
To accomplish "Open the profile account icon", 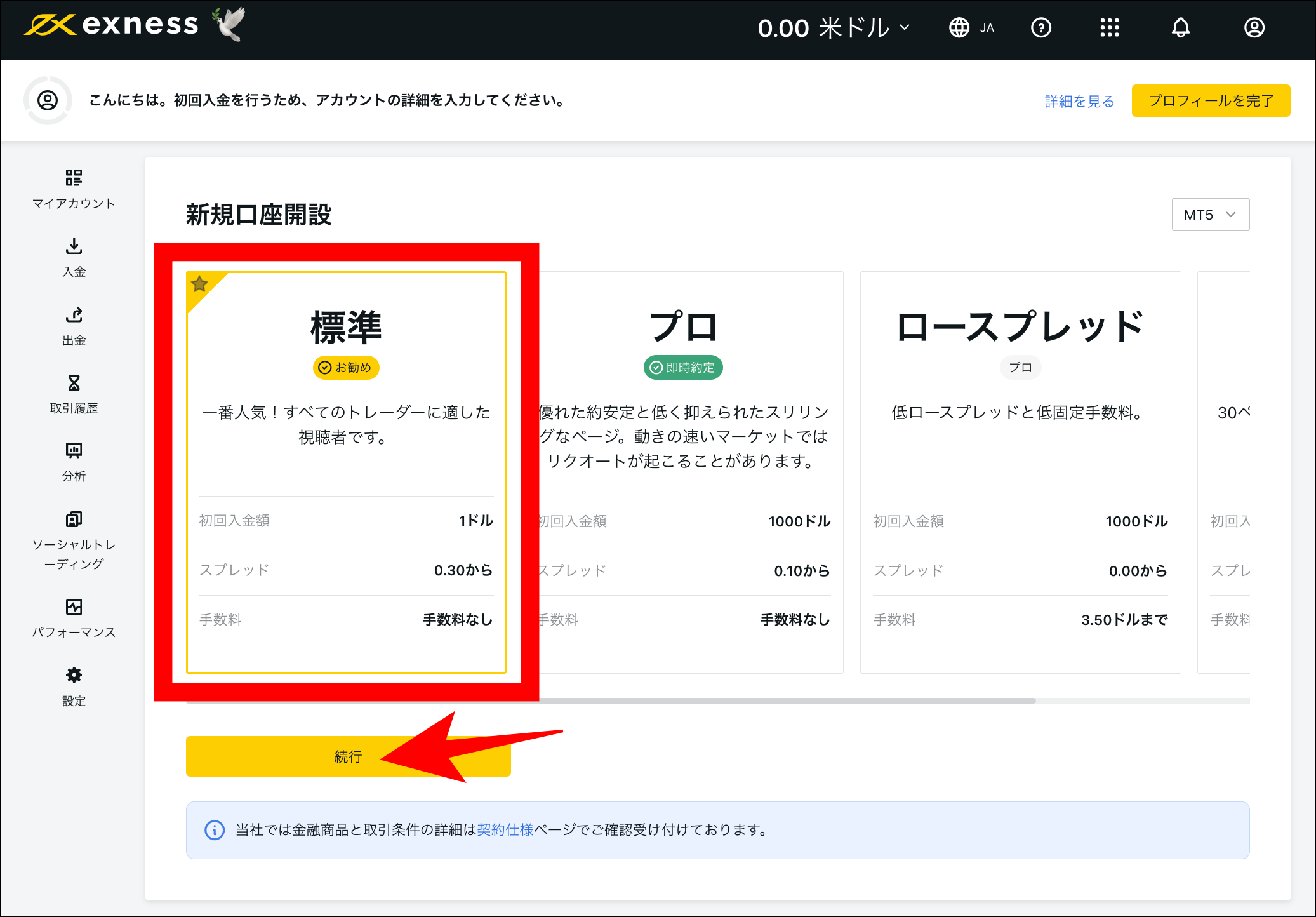I will pyautogui.click(x=1254, y=27).
